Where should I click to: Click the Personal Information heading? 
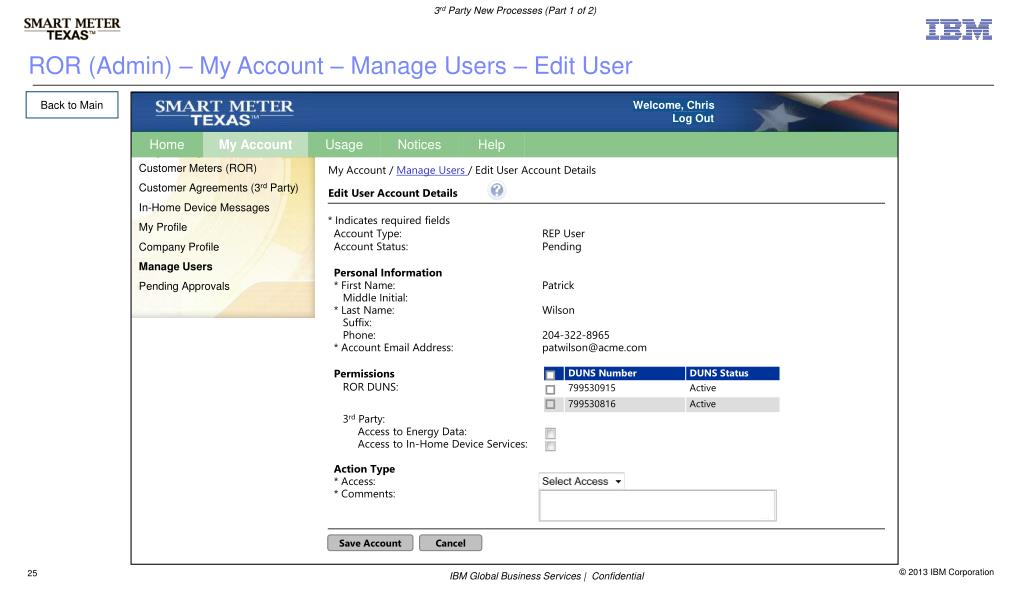click(388, 273)
